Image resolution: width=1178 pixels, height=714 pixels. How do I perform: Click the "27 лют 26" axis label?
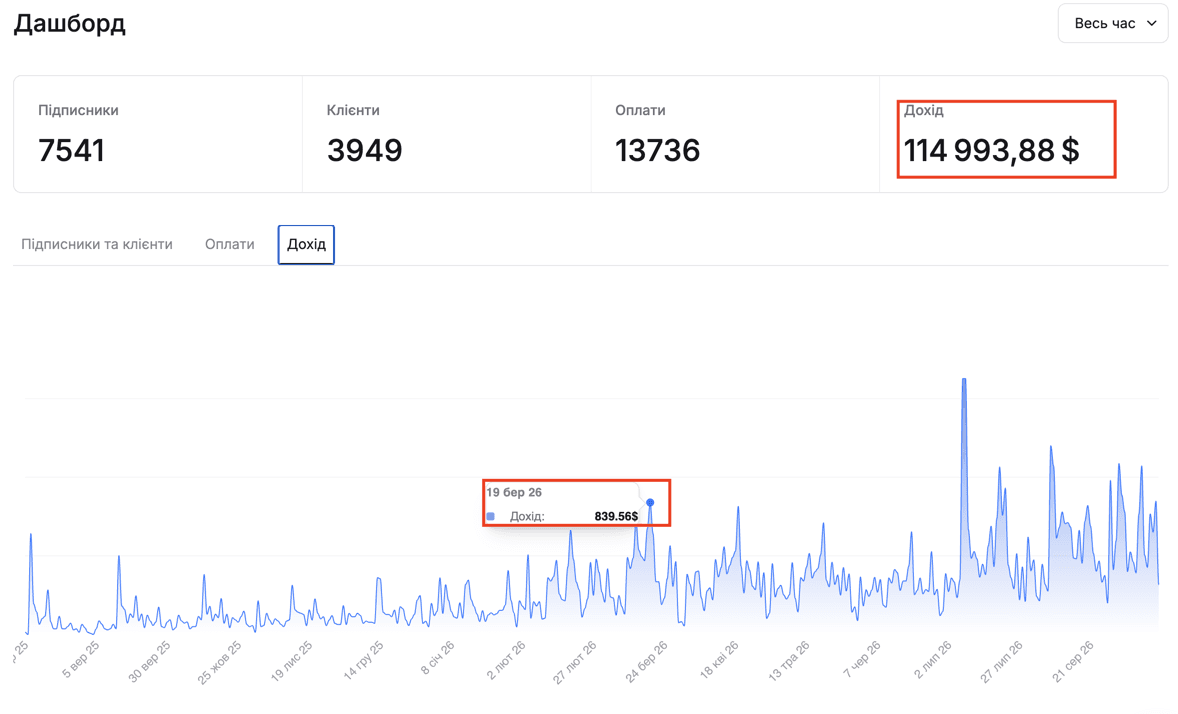point(575,662)
